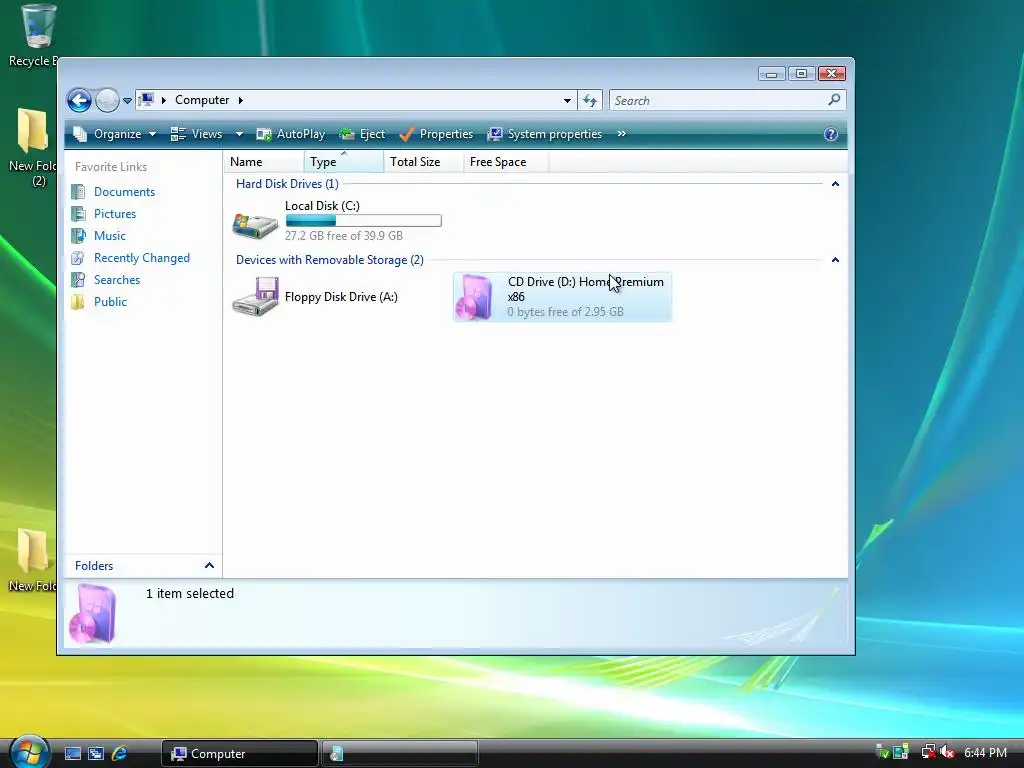Click the network disconnected tray icon
This screenshot has width=1024, height=768.
[x=928, y=753]
